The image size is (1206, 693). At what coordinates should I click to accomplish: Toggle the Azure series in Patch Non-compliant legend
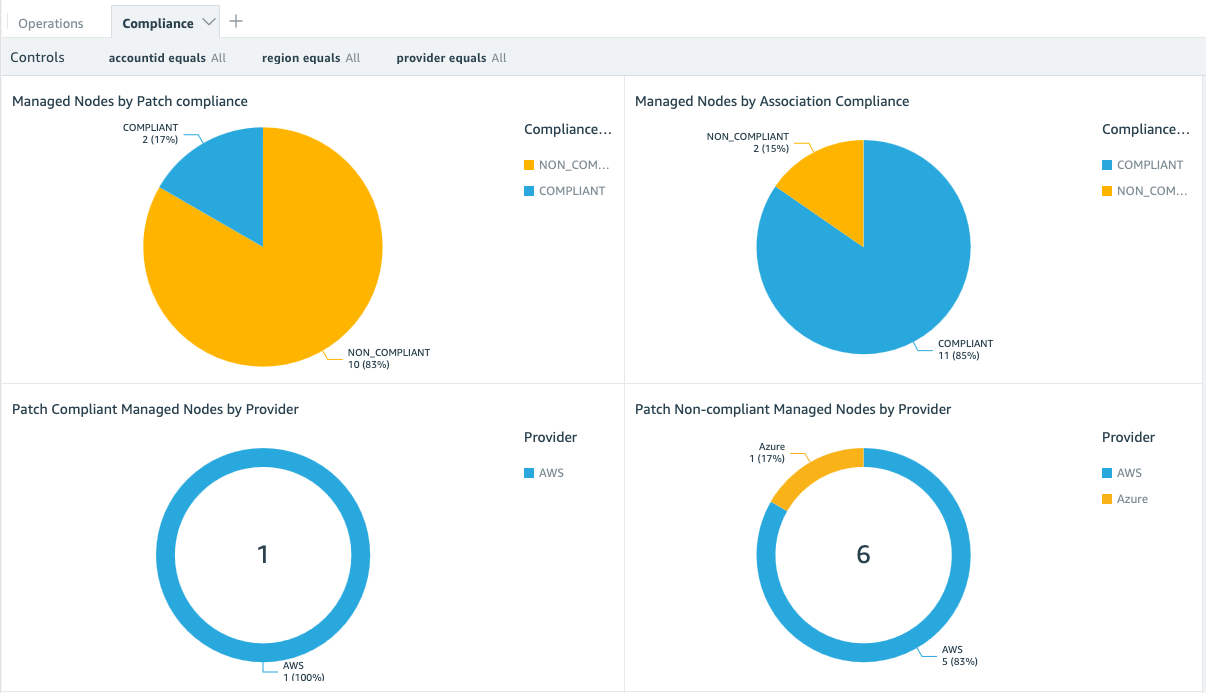pos(1129,498)
